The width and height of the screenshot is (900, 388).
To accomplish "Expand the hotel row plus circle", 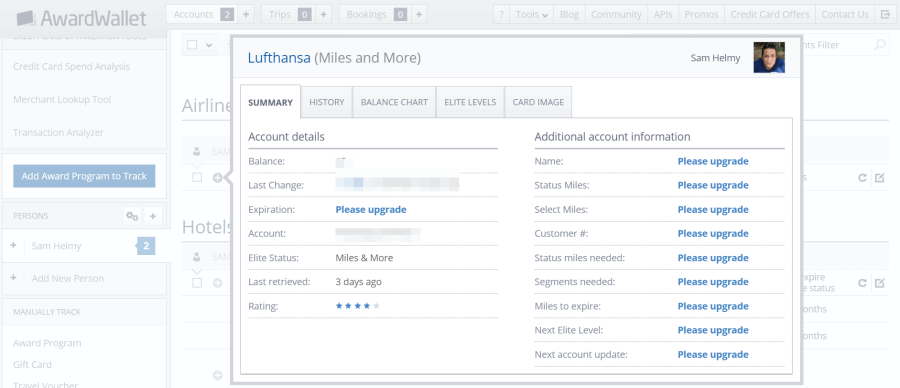I will [218, 283].
